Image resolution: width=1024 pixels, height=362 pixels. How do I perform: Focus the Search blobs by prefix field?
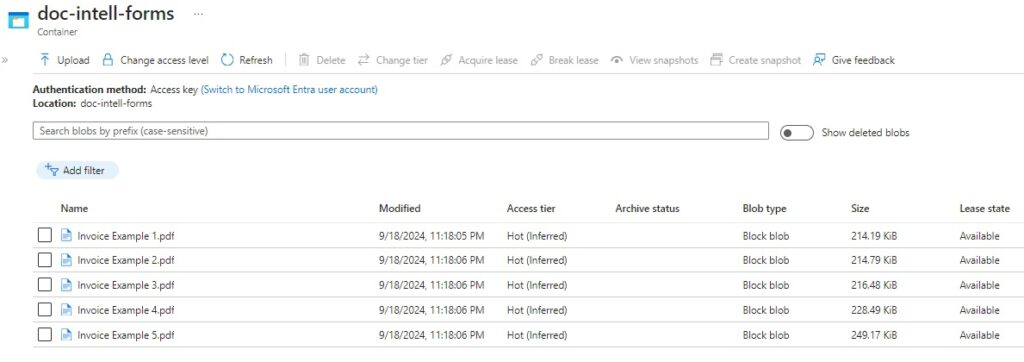coord(400,131)
